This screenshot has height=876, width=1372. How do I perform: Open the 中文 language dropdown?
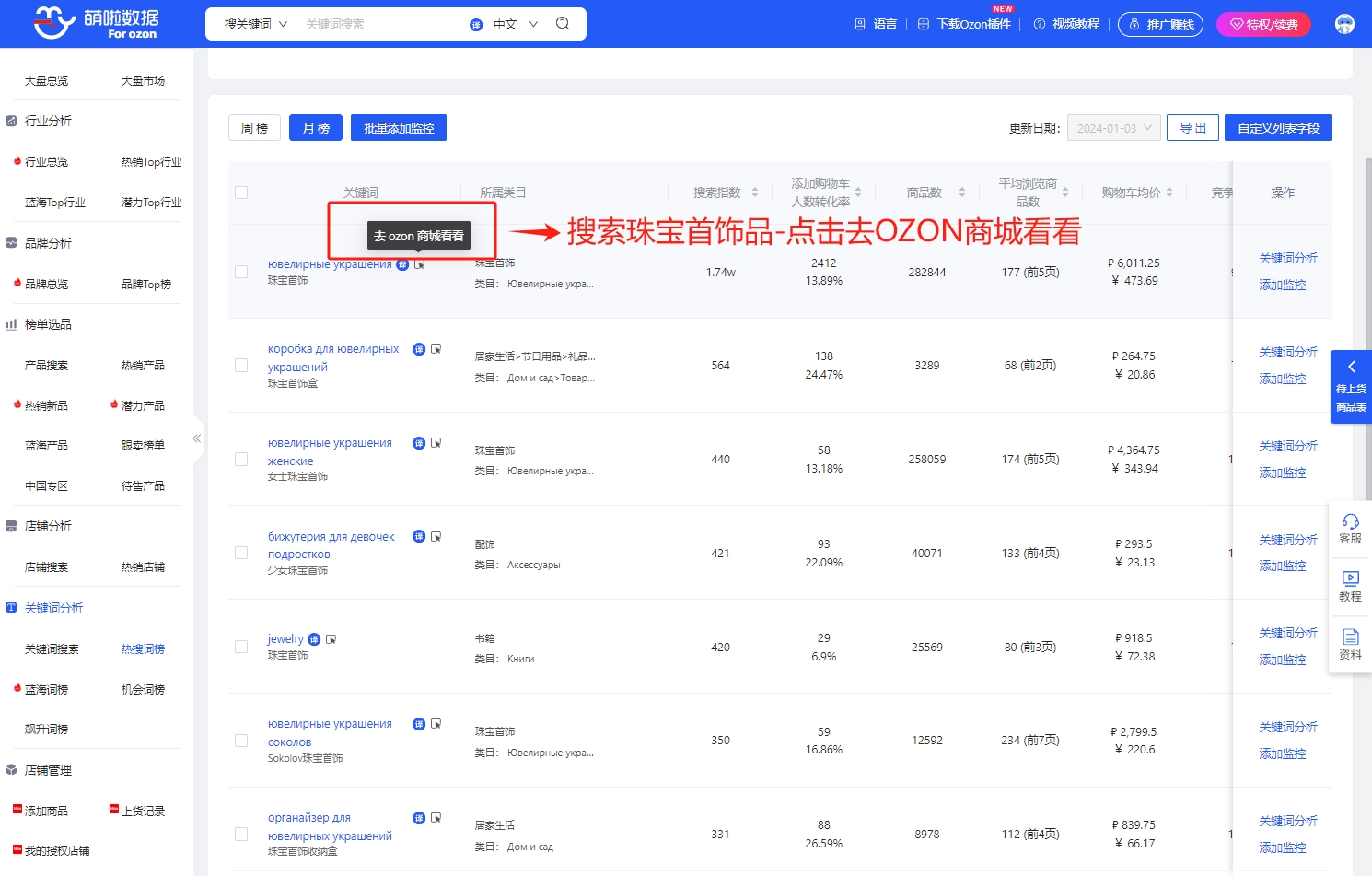516,24
